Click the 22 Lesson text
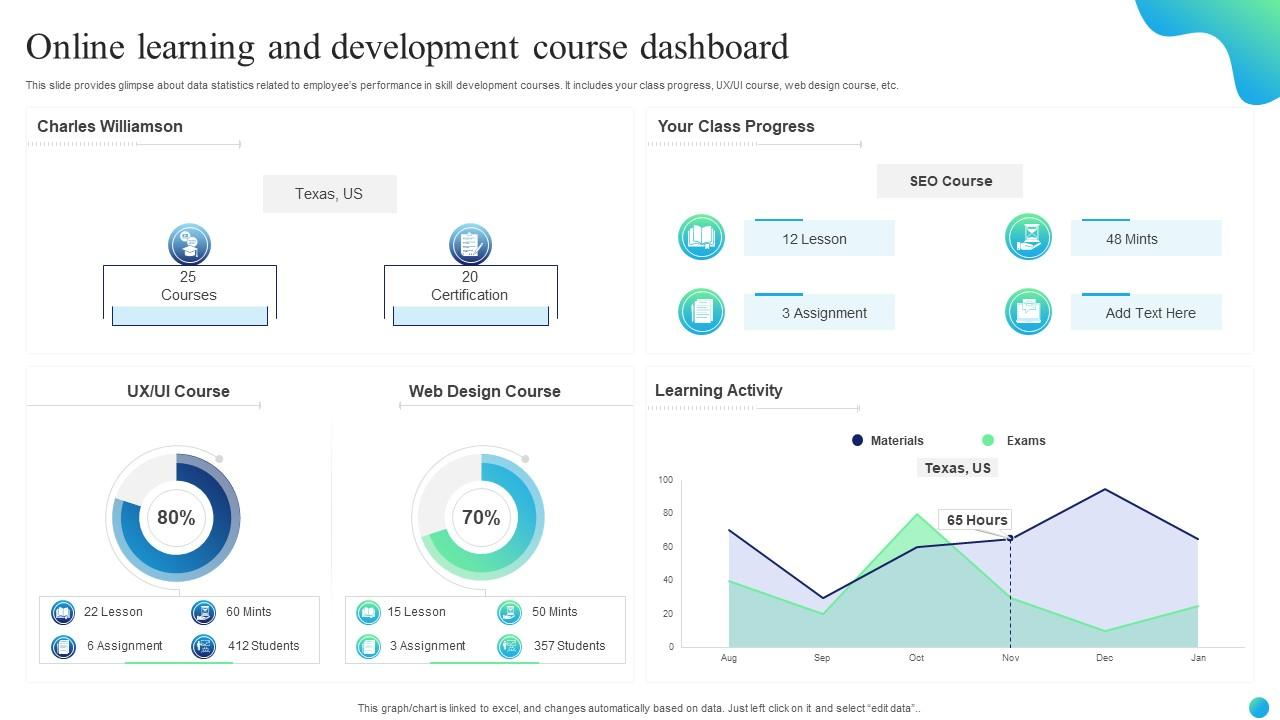 [113, 612]
